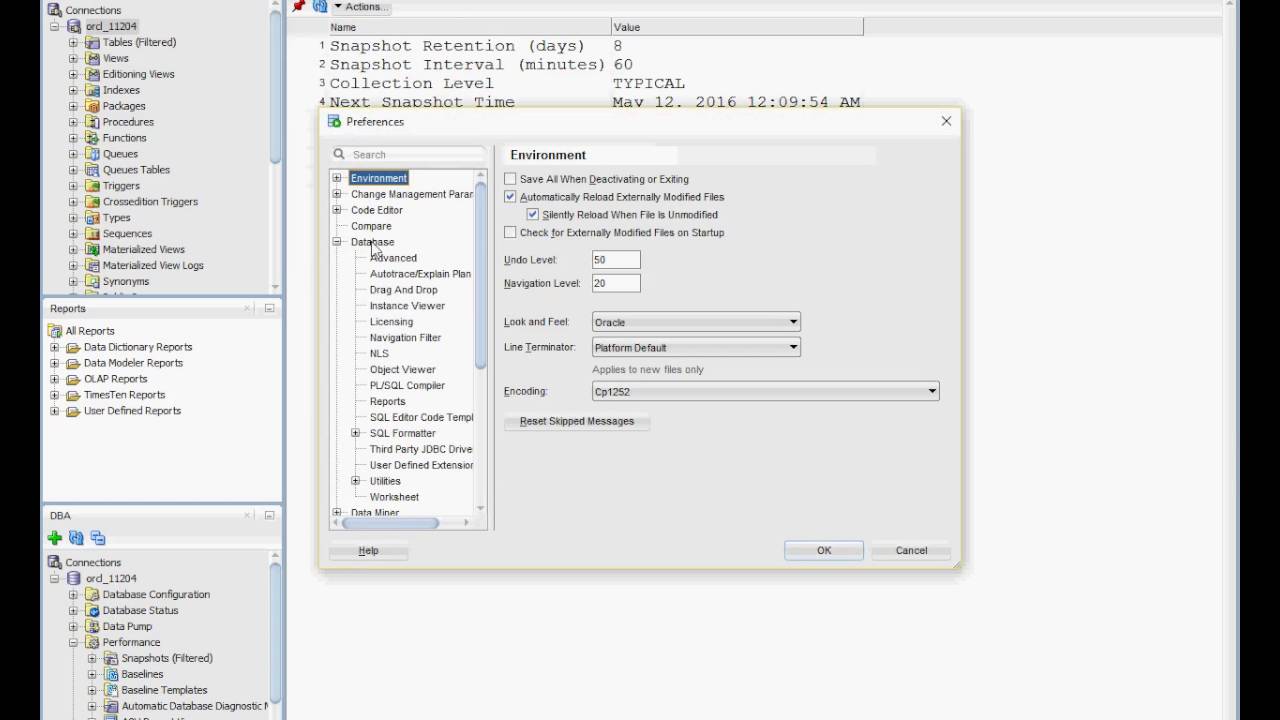Expand the Utilities preferences node

click(x=356, y=481)
